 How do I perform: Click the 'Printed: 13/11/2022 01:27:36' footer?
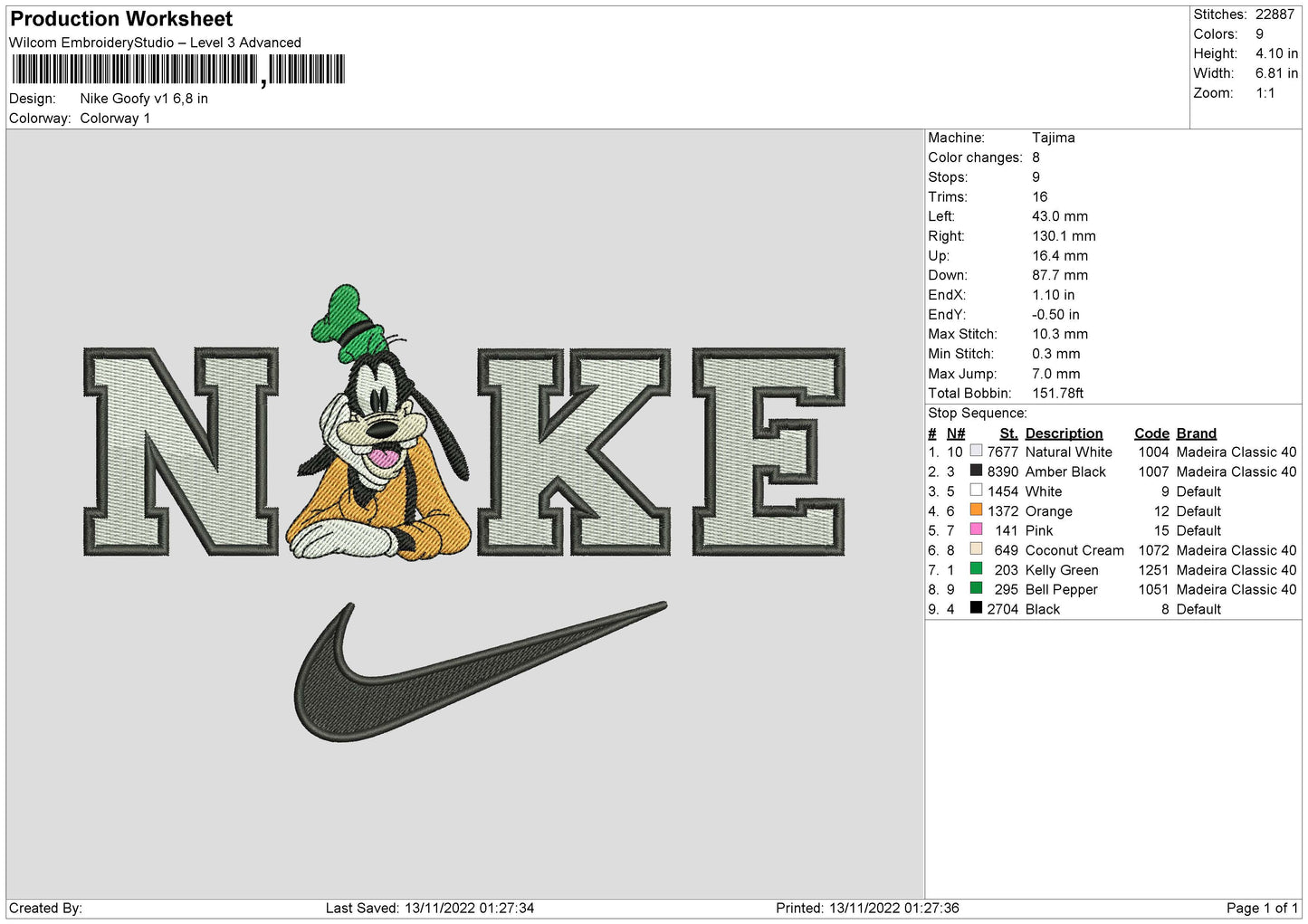tap(867, 909)
